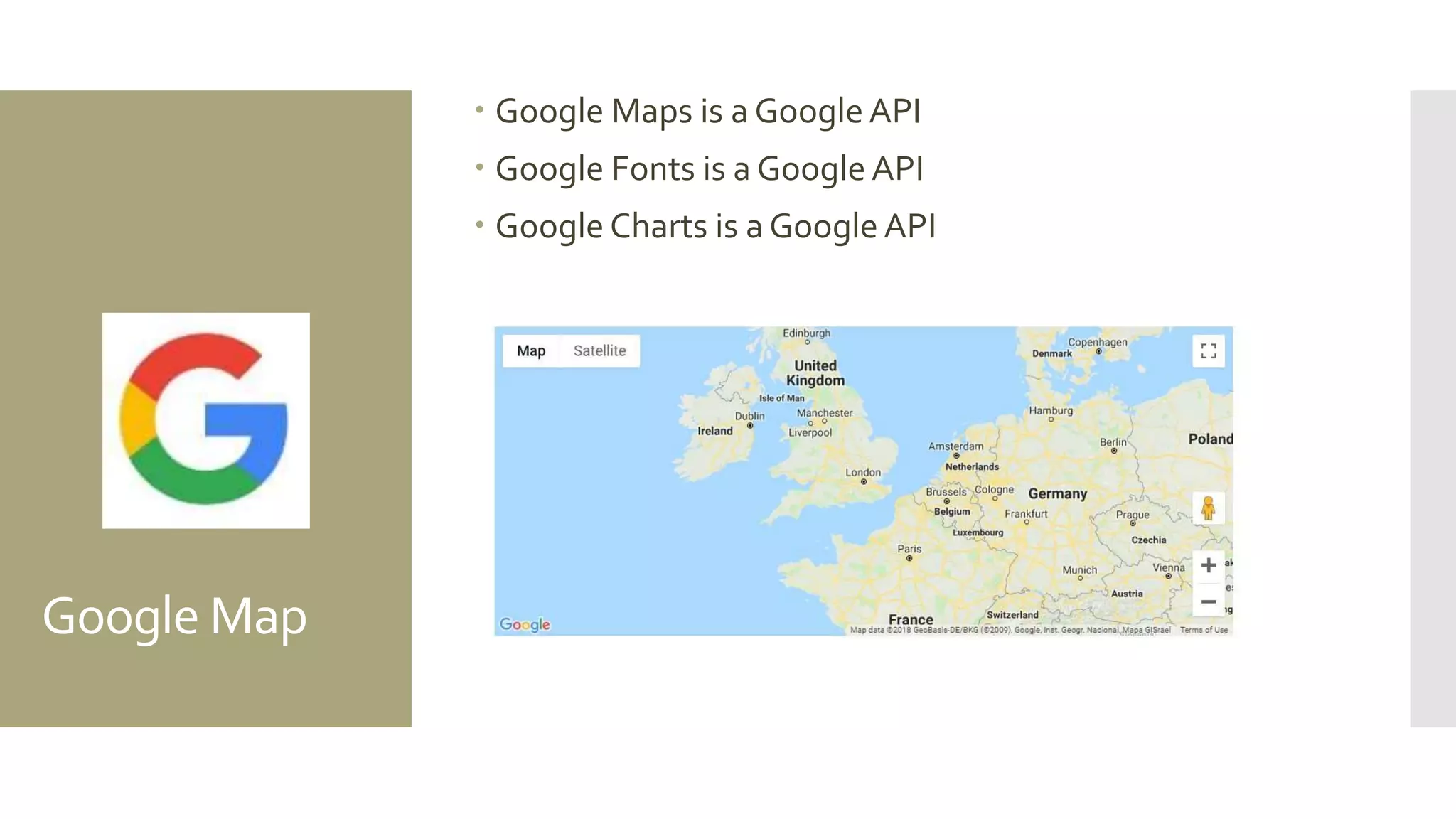Click the Paris city label
Screen dimensions: 1456x819
tap(909, 549)
